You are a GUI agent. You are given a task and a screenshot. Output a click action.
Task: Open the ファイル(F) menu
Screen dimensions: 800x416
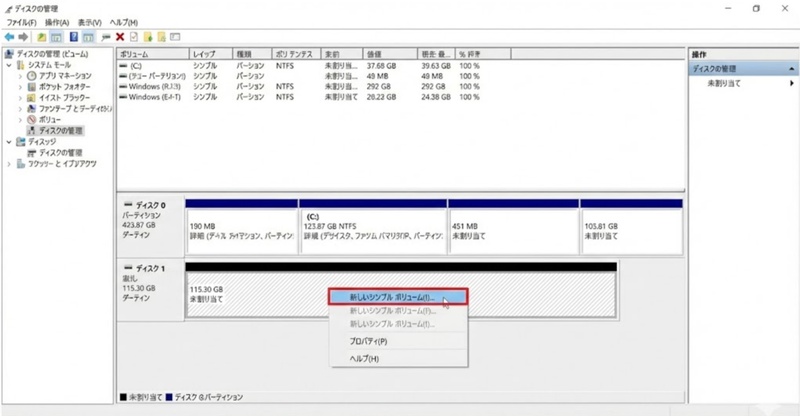[x=23, y=22]
